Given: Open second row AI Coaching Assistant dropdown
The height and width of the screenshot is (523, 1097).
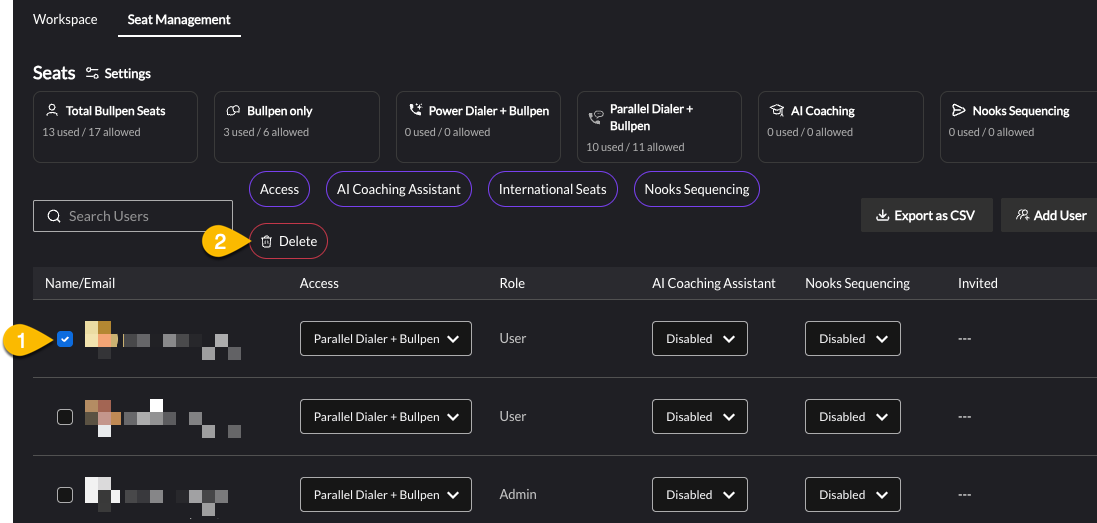Looking at the screenshot, I should (700, 417).
